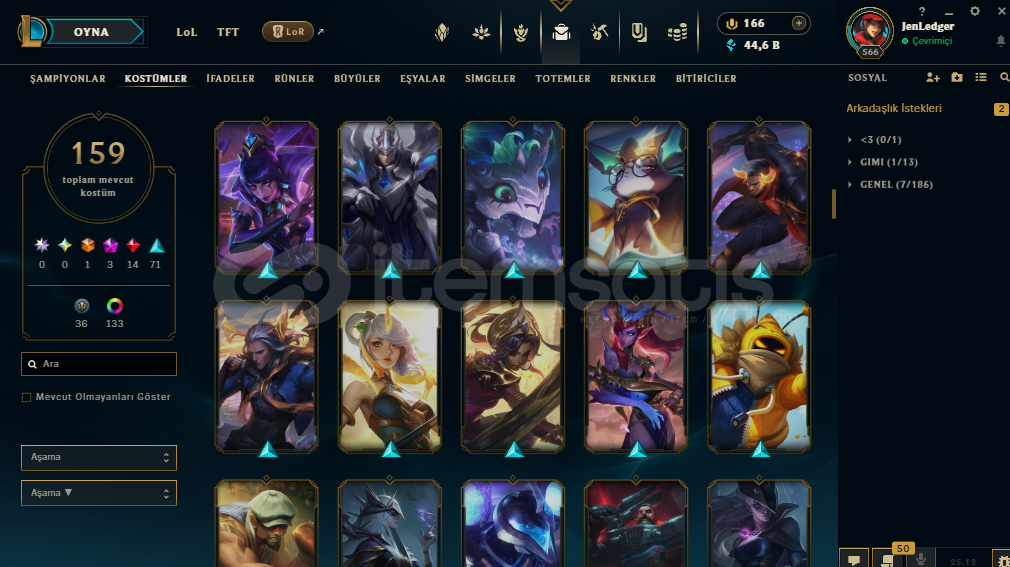Open the TFT link in header

(x=227, y=32)
